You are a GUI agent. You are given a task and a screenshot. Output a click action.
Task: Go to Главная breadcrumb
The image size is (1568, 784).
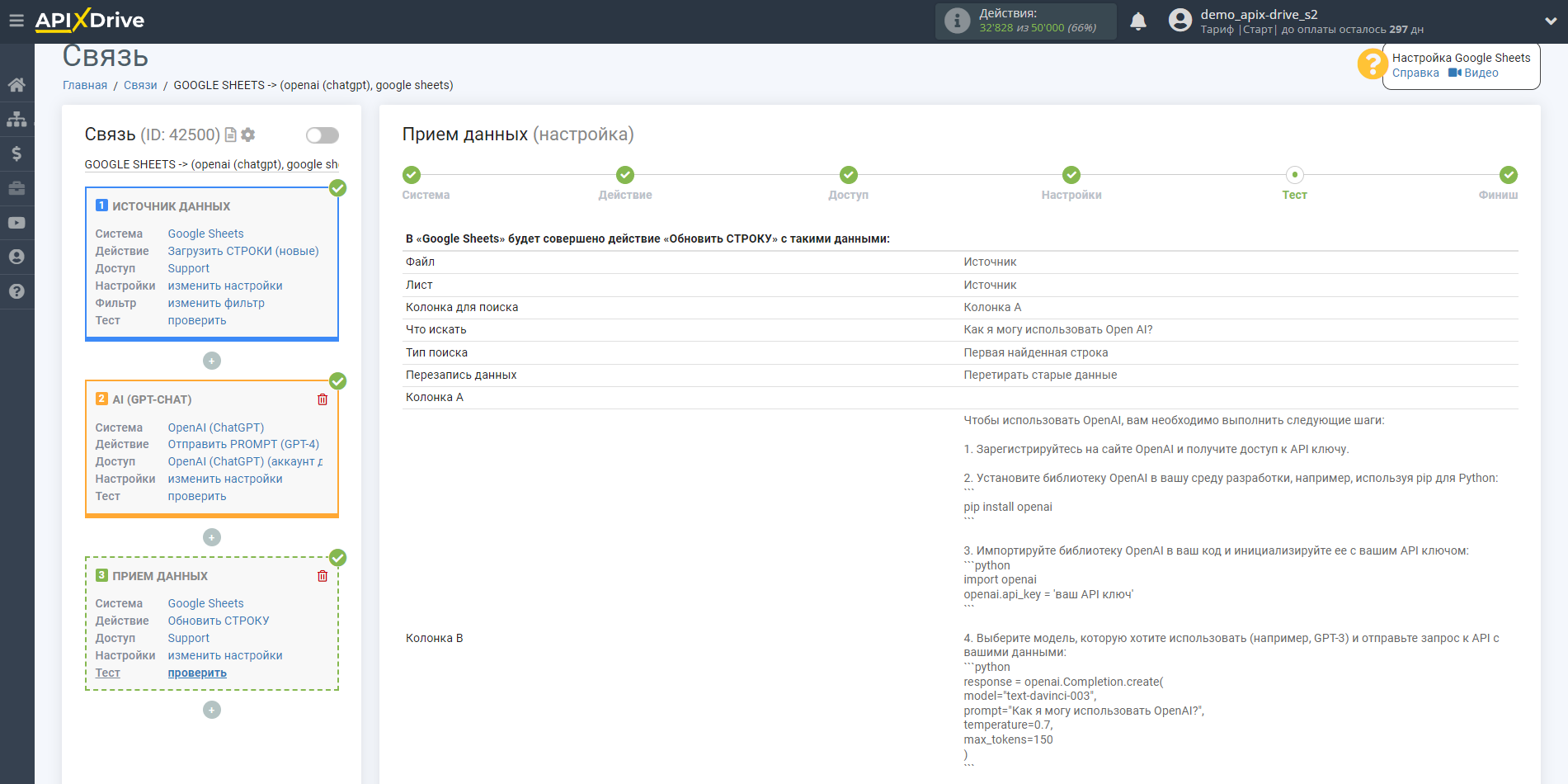pyautogui.click(x=85, y=85)
